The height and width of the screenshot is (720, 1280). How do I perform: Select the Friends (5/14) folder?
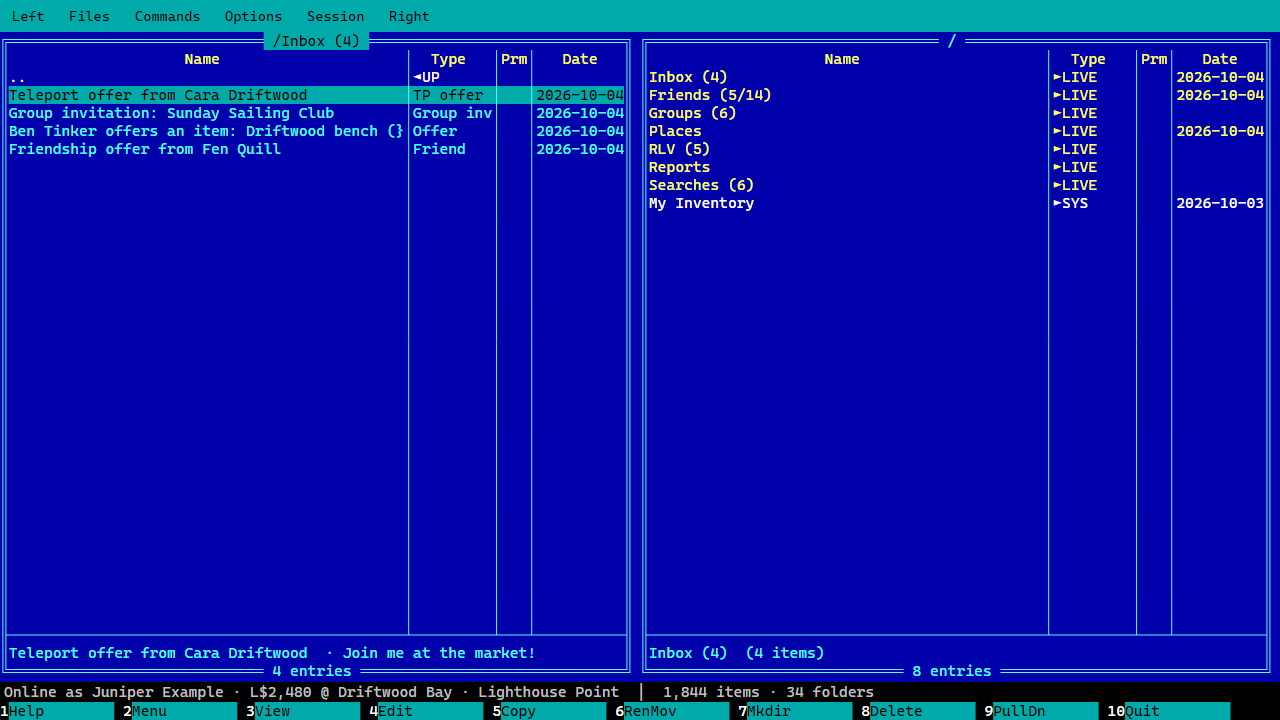[956, 95]
